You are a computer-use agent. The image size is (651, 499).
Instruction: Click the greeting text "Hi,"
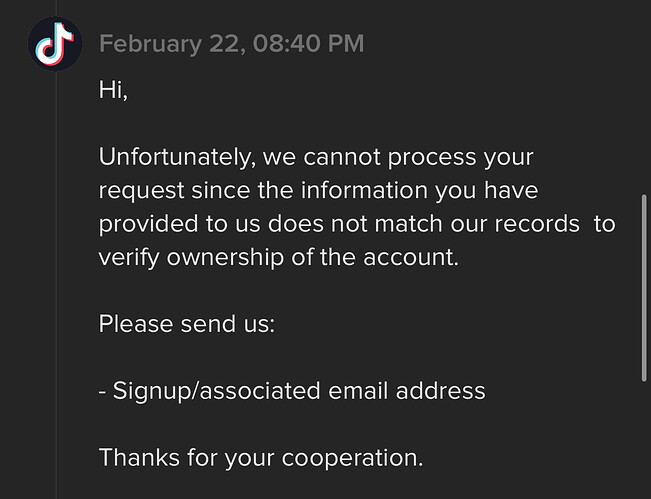pos(113,90)
